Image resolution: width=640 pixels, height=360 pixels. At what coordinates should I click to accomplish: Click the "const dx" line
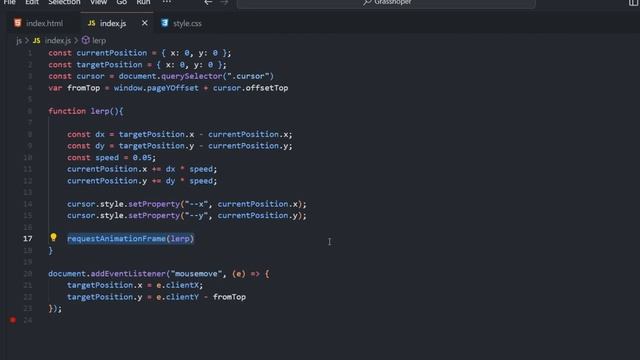pos(180,134)
